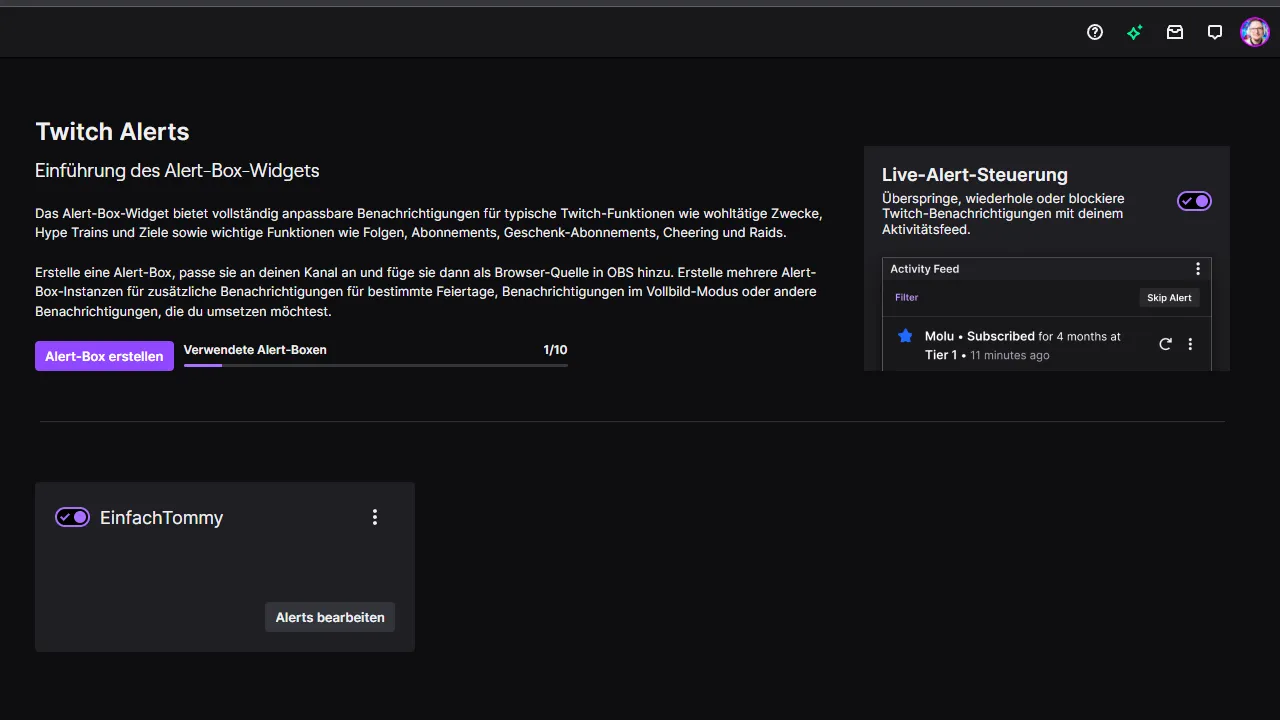Click the Activity Feed title text
This screenshot has height=720, width=1280.
click(925, 269)
